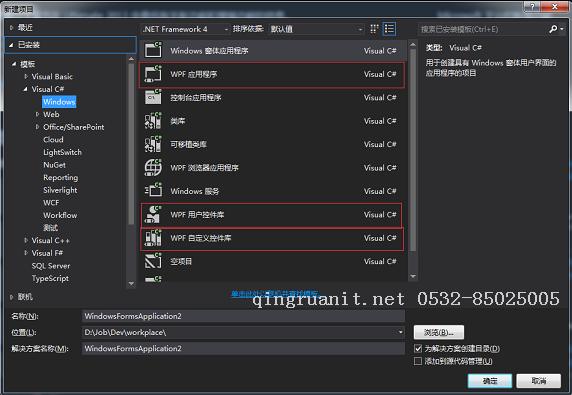Open the 排序依据 默认值 dropdown

click(316, 29)
